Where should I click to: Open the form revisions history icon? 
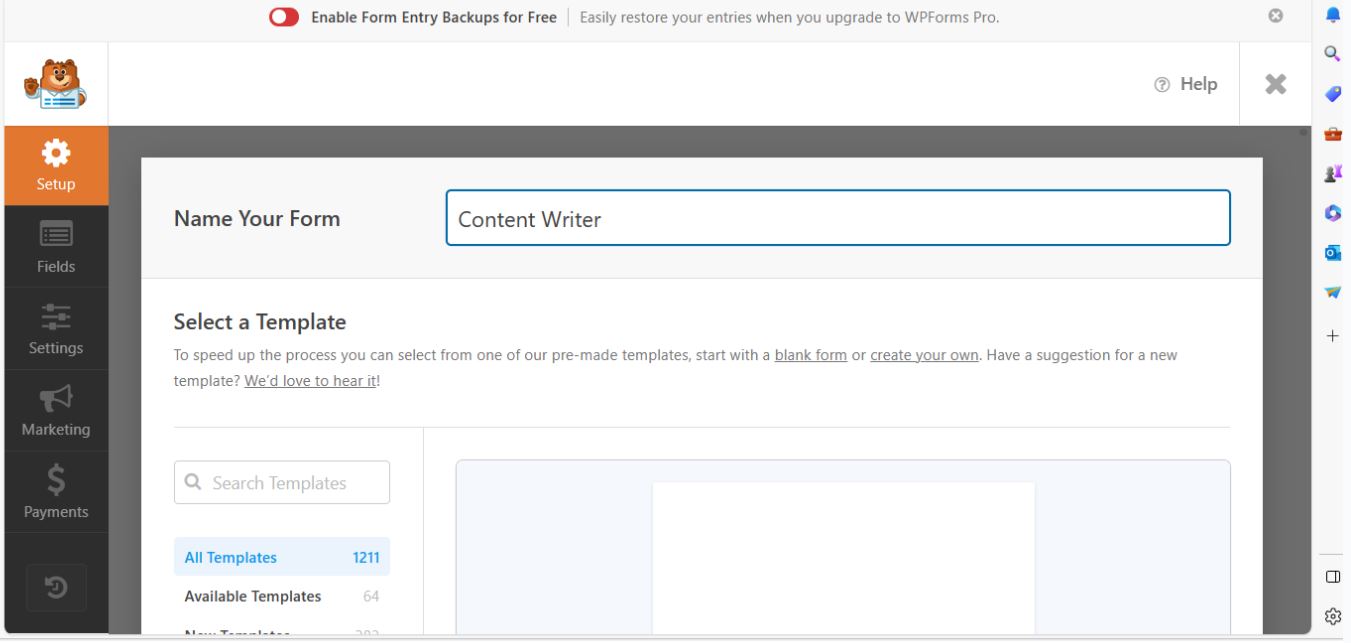[56, 588]
